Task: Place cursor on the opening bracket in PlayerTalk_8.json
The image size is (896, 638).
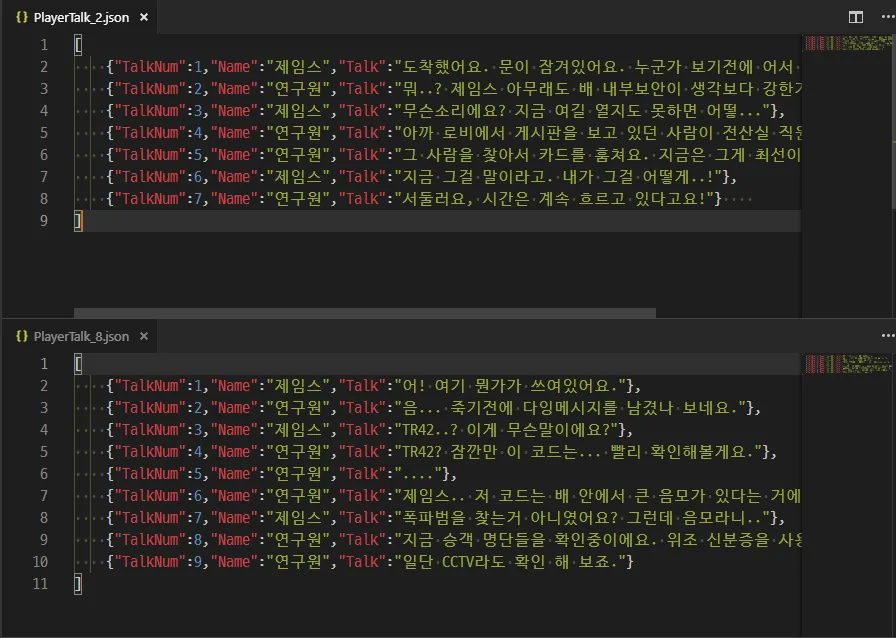Action: click(78, 364)
